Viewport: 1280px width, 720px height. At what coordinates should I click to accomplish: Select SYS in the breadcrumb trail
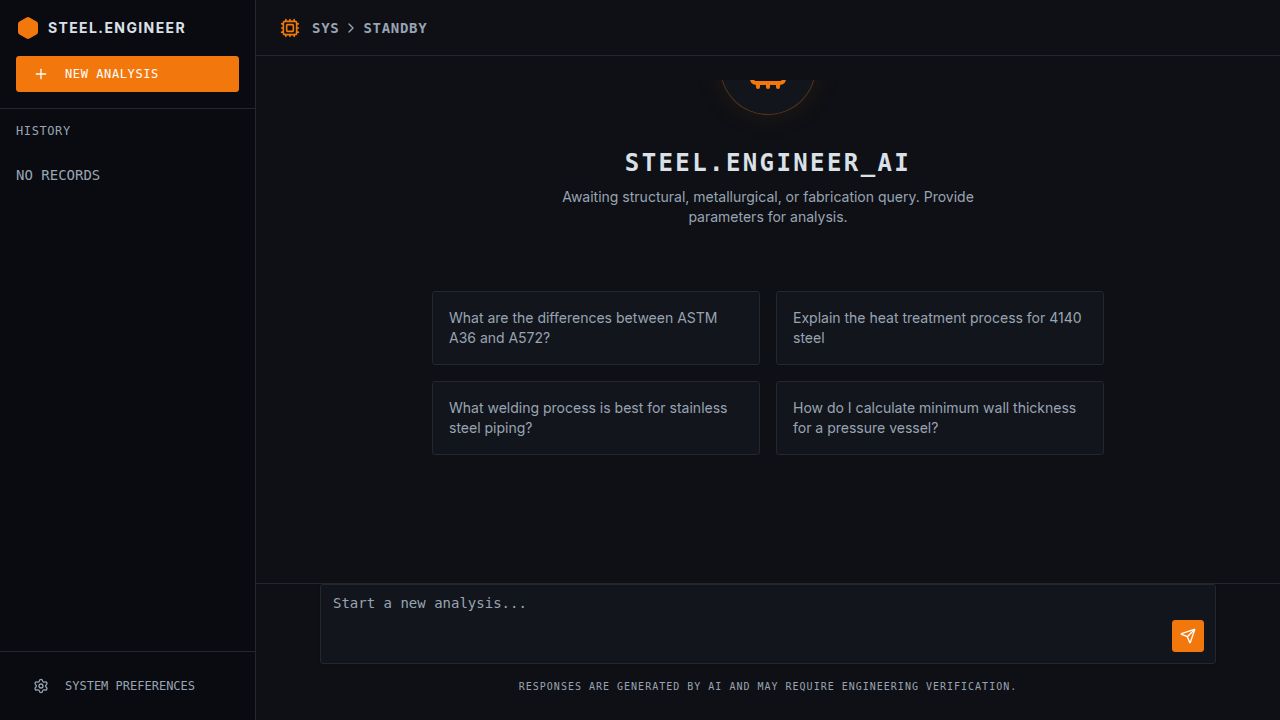[x=325, y=28]
